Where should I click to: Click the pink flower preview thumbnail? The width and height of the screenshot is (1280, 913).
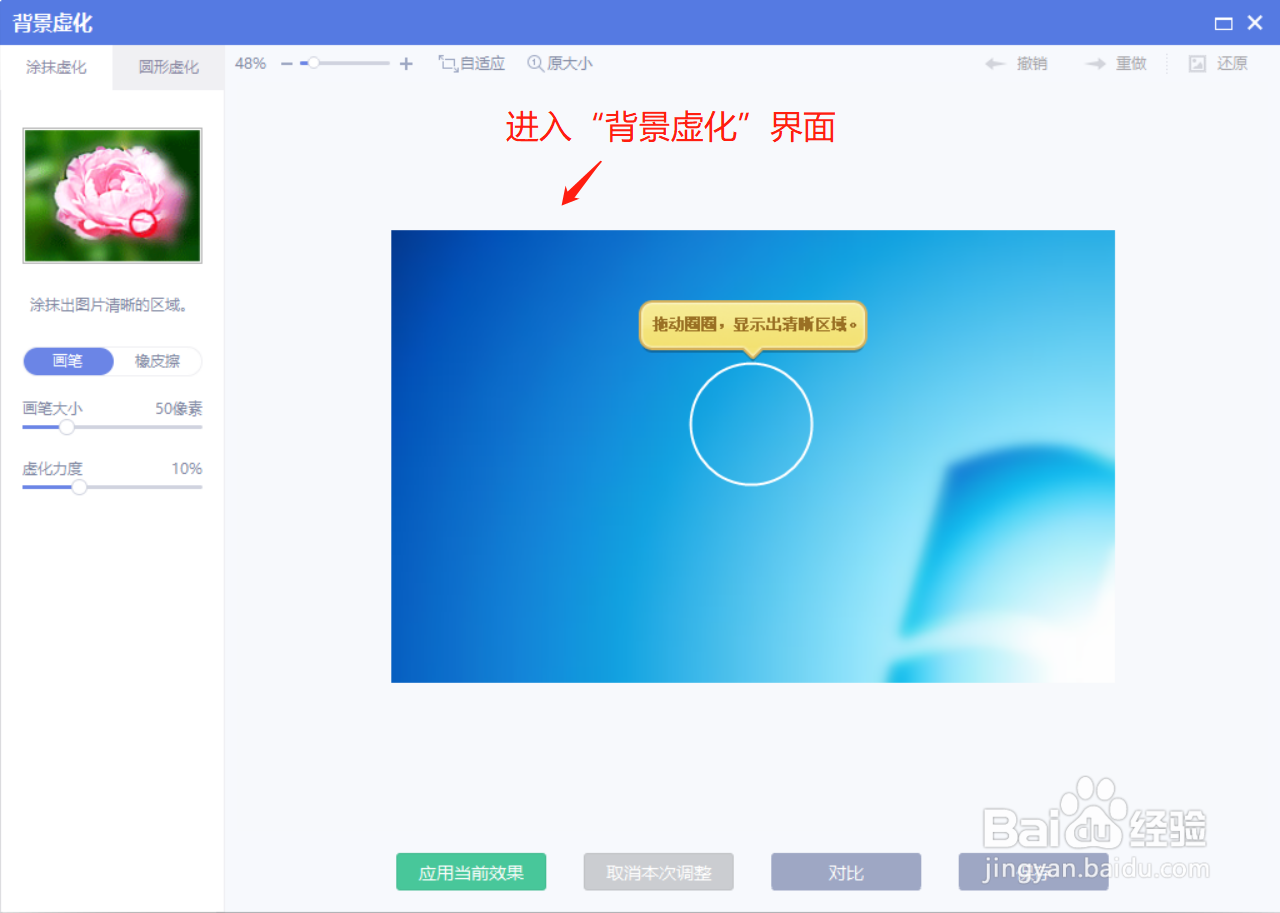112,195
